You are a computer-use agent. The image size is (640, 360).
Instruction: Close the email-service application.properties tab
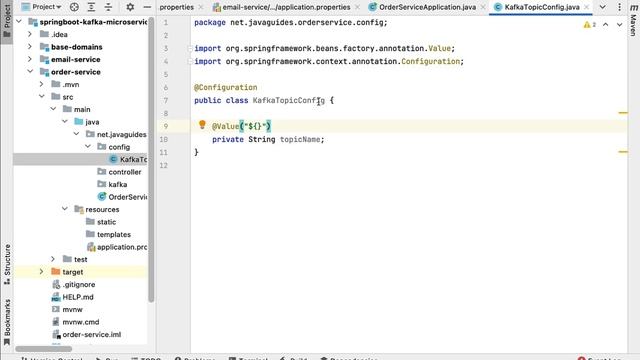pyautogui.click(x=358, y=7)
